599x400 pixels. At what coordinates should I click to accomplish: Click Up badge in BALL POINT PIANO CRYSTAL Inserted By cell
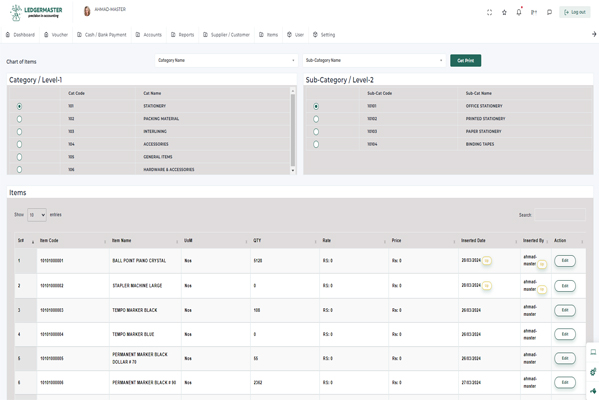[542, 264]
